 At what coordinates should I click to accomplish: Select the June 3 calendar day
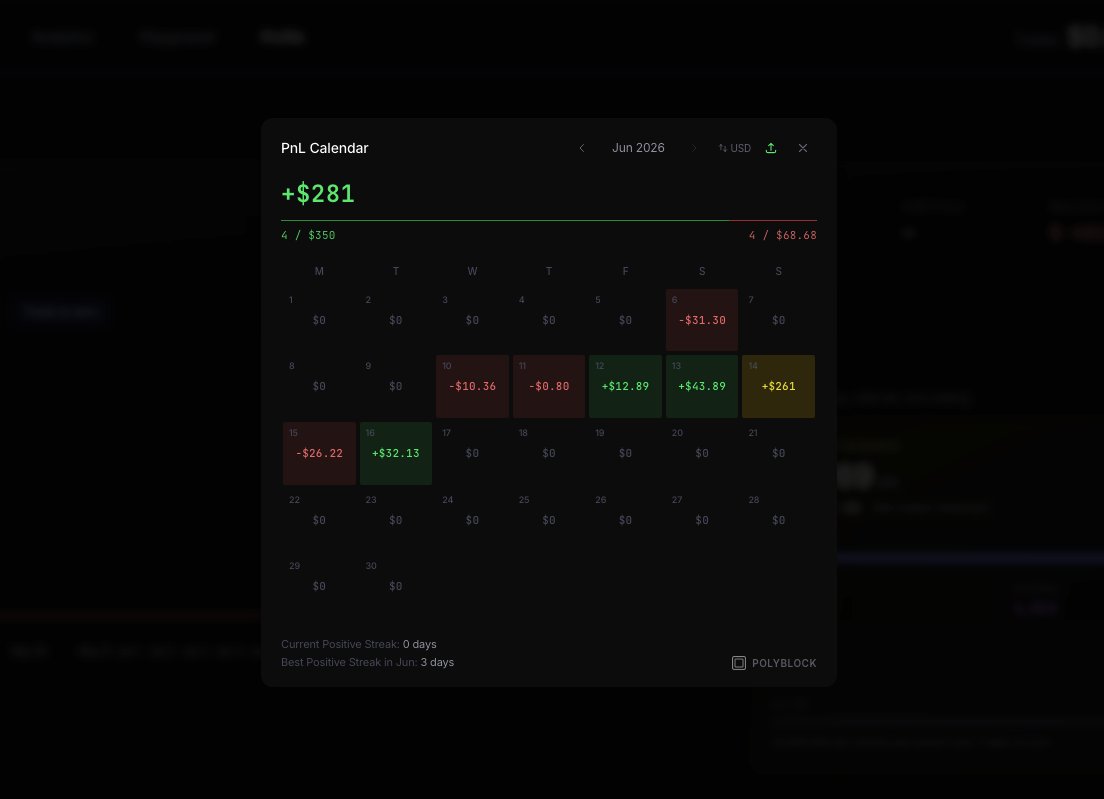tap(472, 320)
